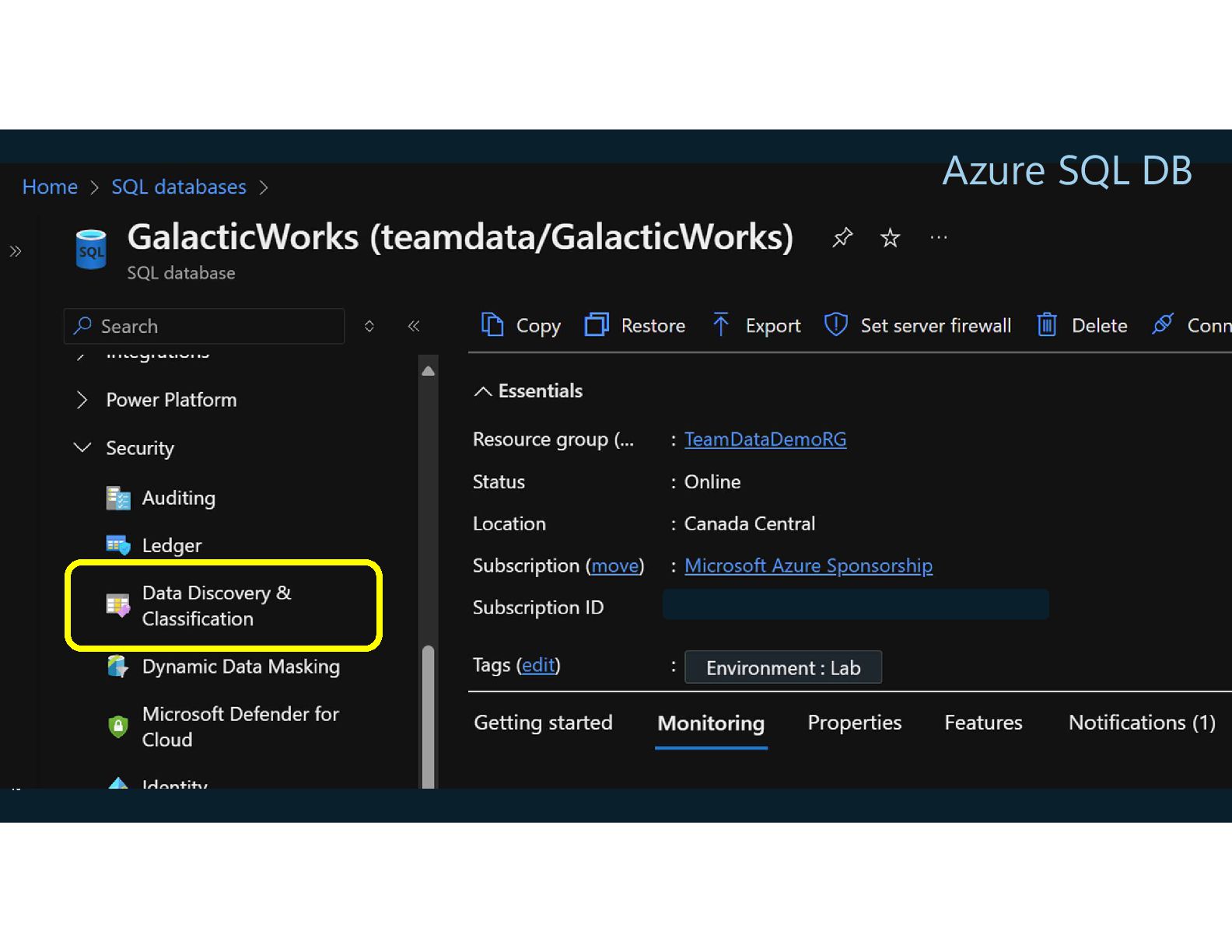
Task: Click the Delete trash can icon
Action: point(1047,324)
